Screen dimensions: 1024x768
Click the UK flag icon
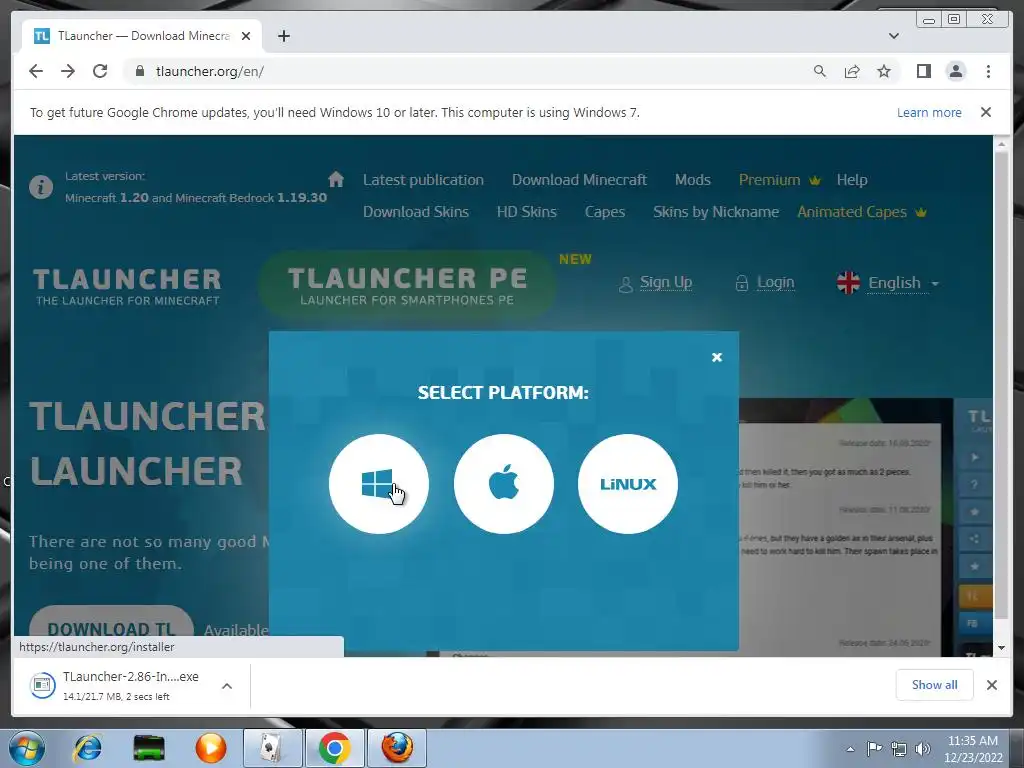[x=848, y=283]
